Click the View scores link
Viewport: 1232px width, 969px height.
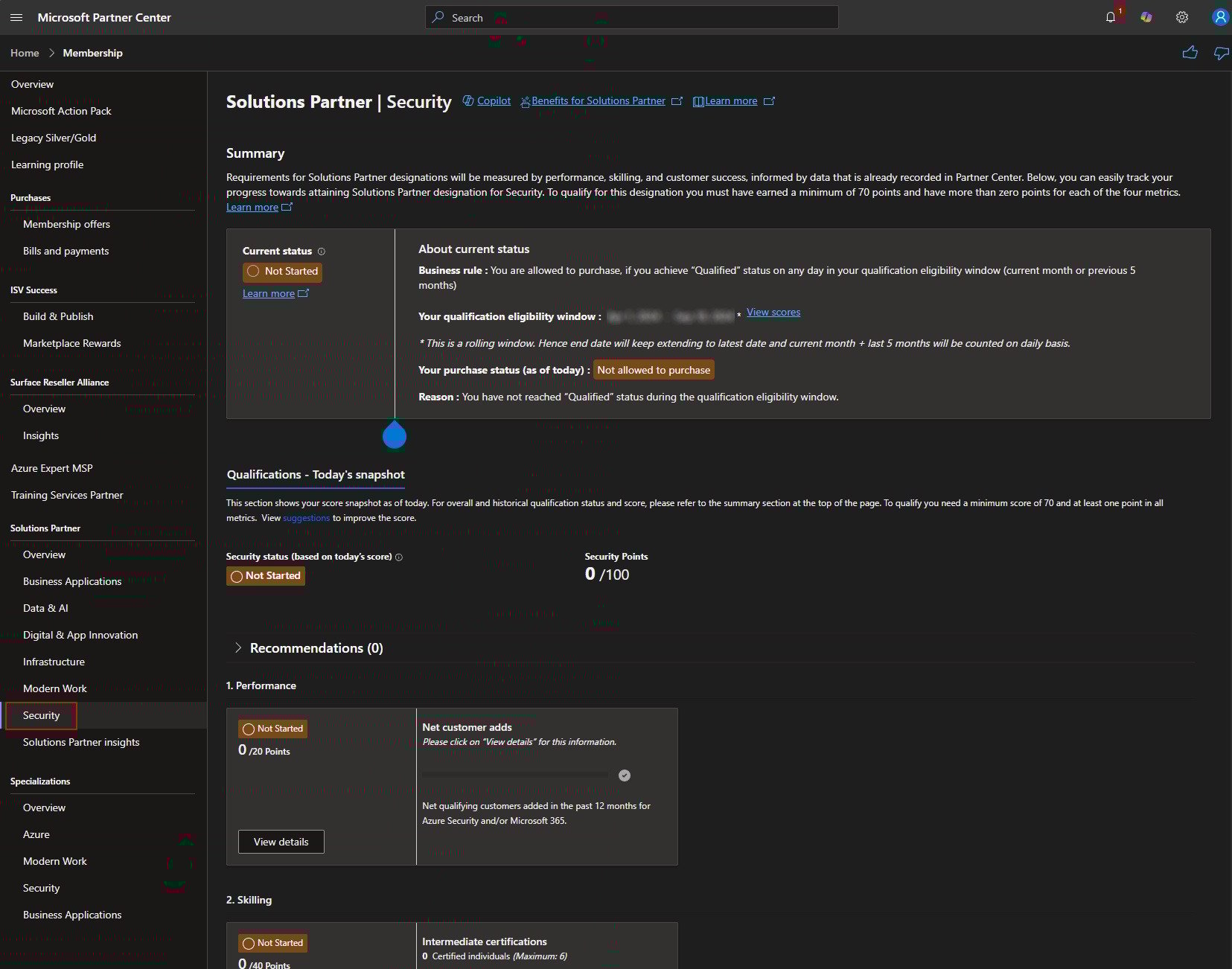pos(773,312)
